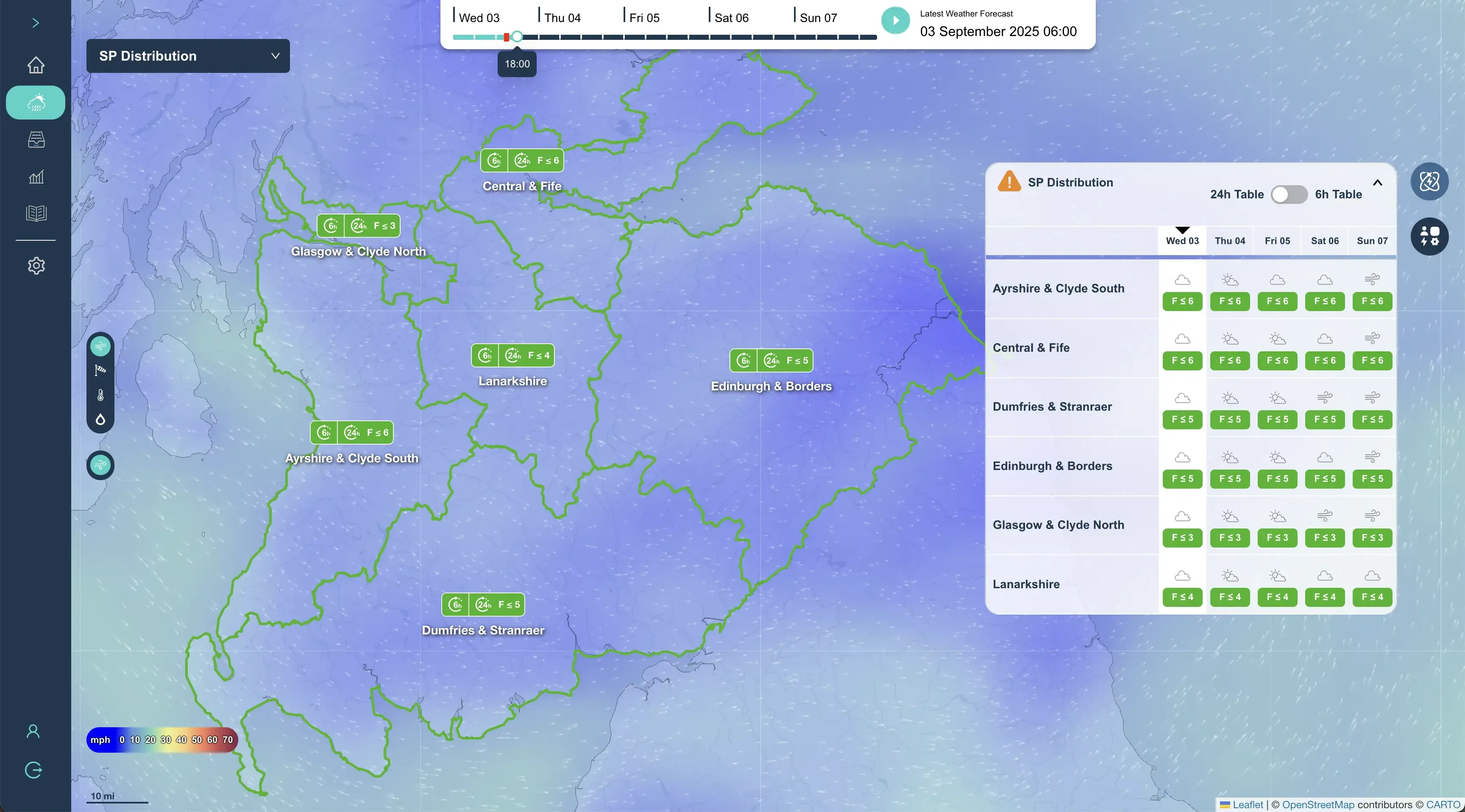Open the Home page from the sidebar
The width and height of the screenshot is (1465, 812).
pos(36,65)
